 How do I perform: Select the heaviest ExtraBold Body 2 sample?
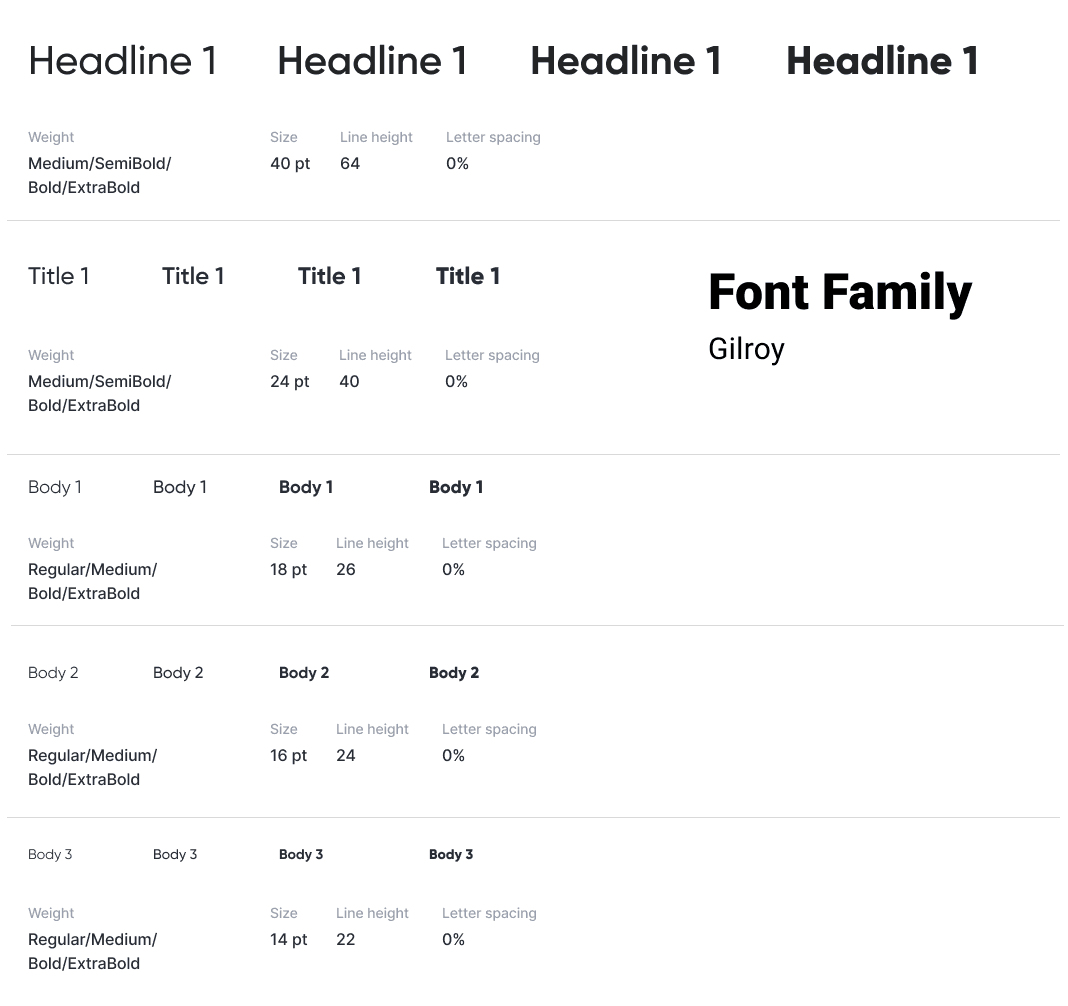454,673
